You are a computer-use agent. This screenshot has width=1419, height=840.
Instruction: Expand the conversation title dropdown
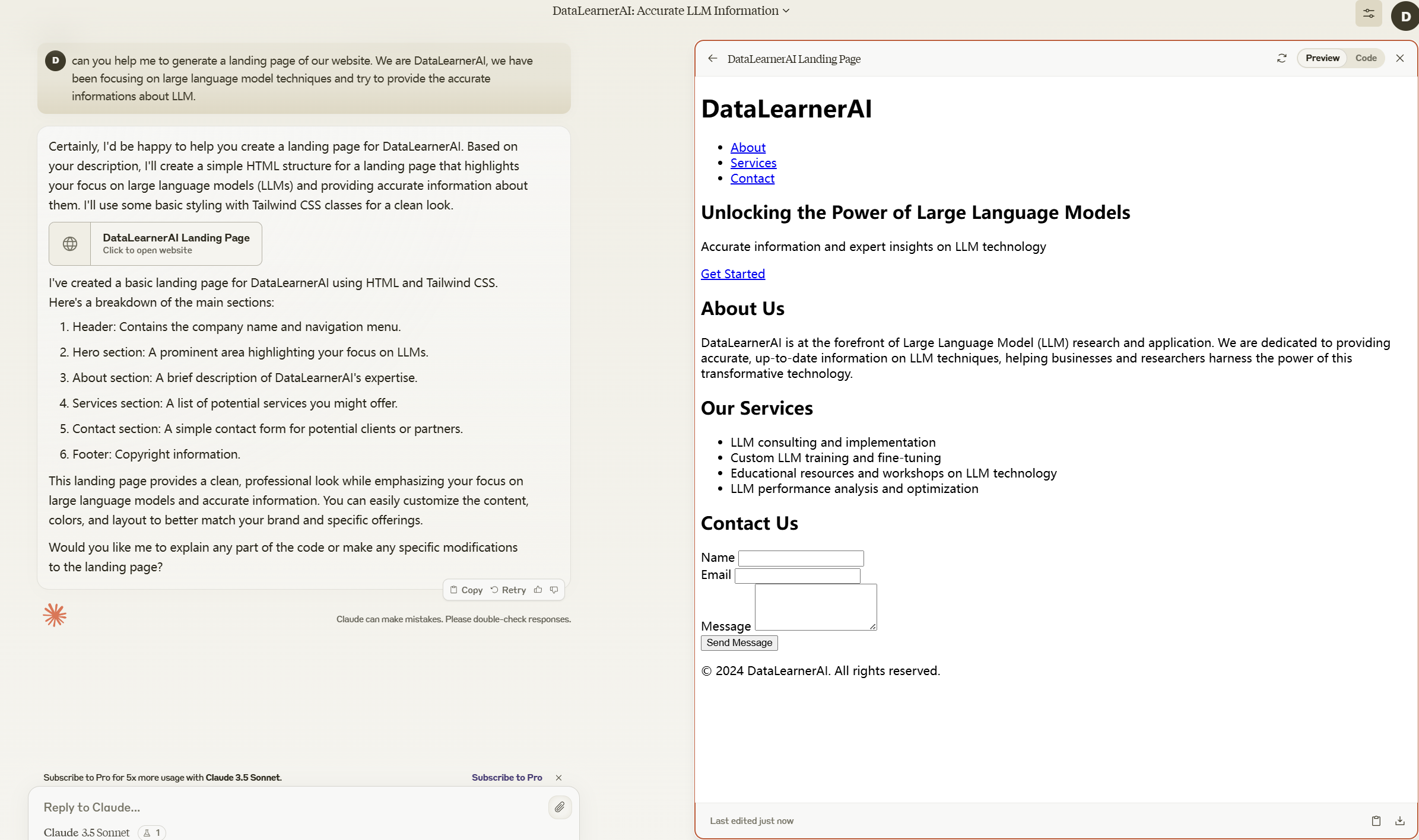(786, 11)
